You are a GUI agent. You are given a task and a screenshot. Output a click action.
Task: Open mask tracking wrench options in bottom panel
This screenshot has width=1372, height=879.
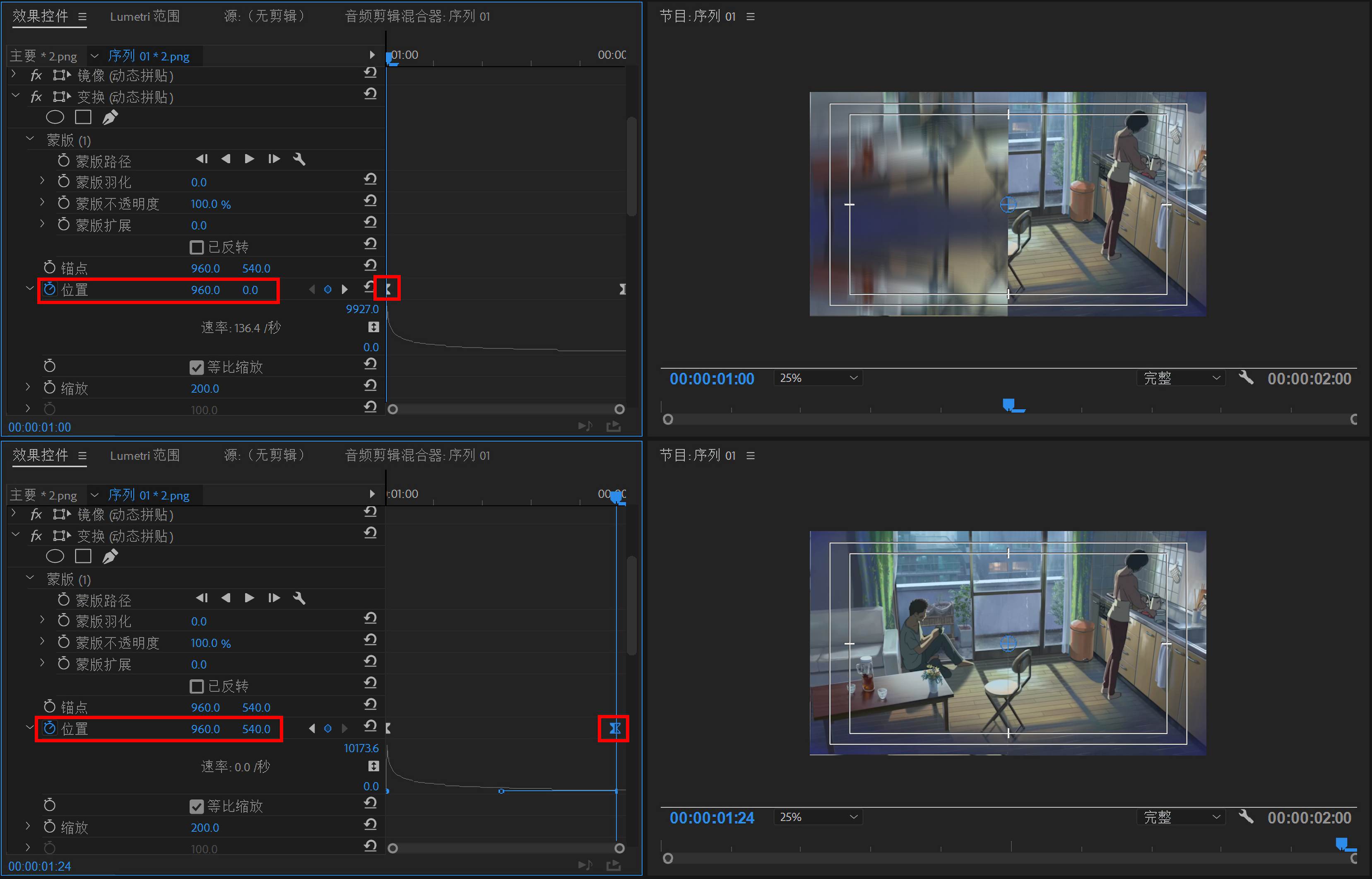[x=299, y=598]
